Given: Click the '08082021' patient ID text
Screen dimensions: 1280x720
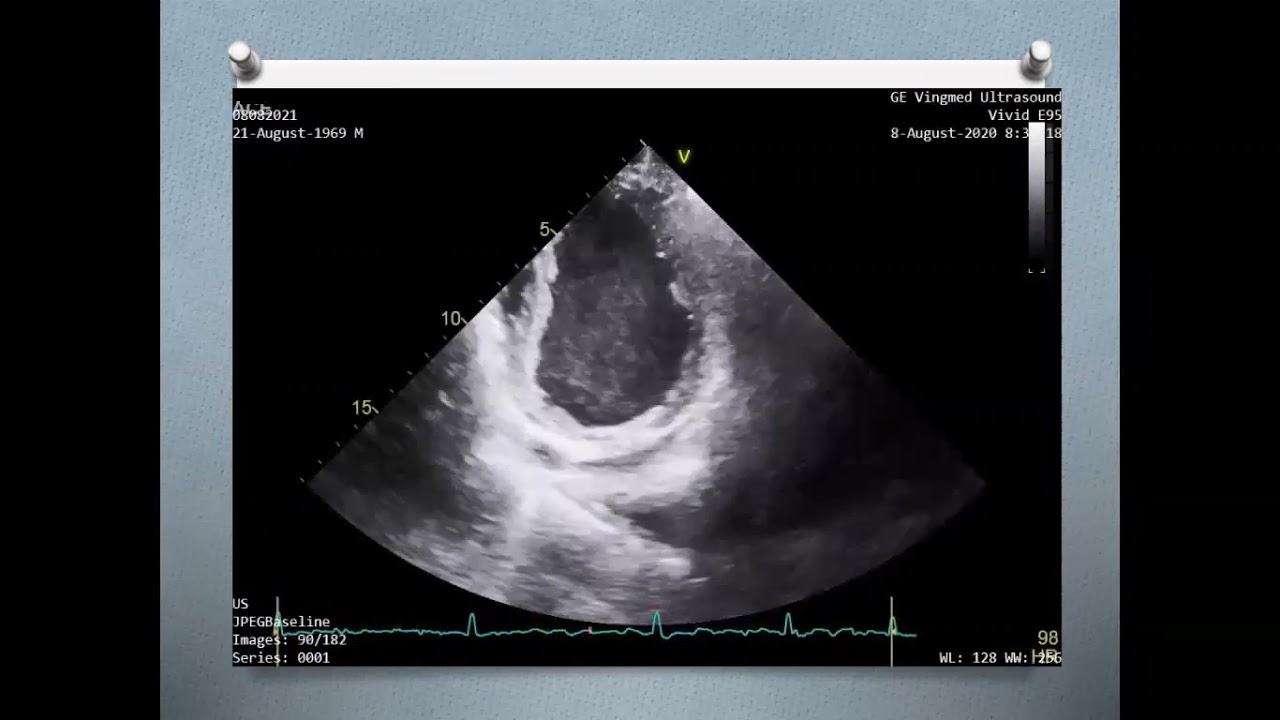Looking at the screenshot, I should 265,115.
